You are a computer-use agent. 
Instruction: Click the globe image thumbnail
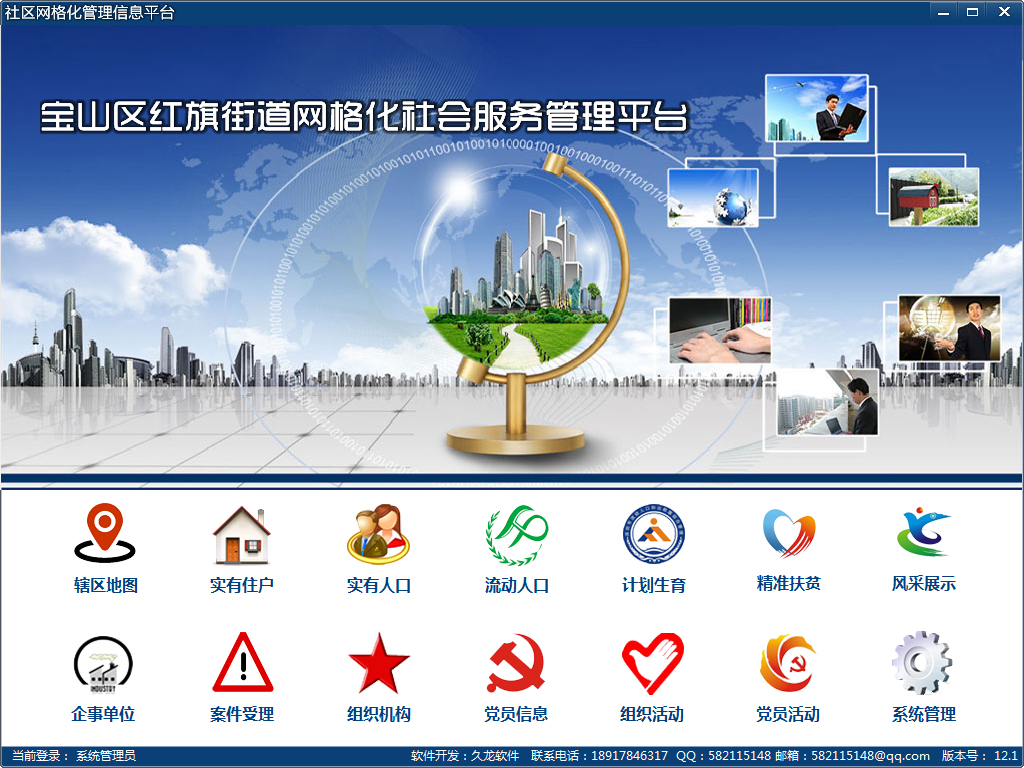pyautogui.click(x=714, y=196)
